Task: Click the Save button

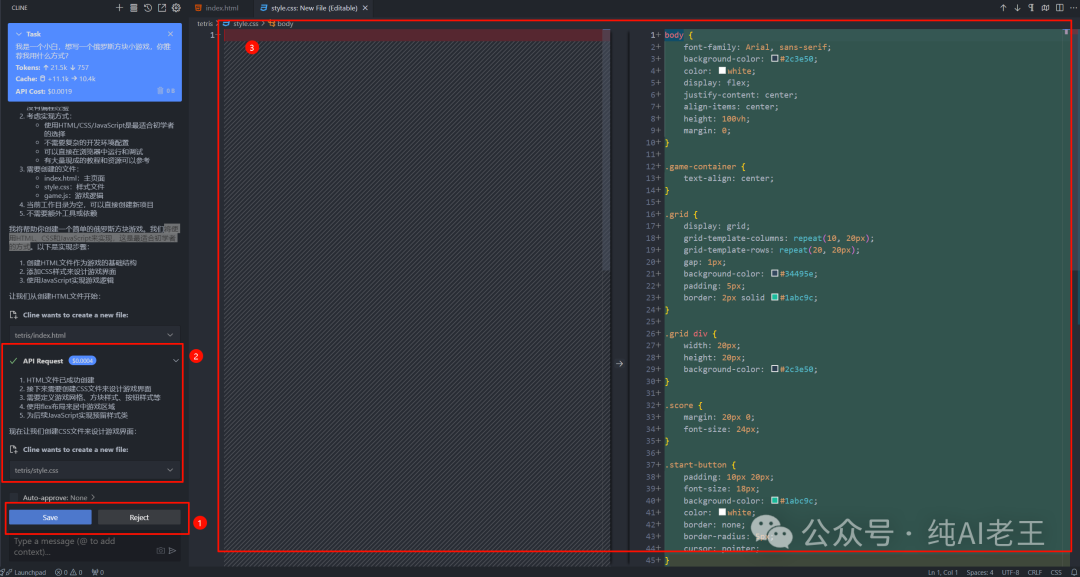Action: point(50,517)
